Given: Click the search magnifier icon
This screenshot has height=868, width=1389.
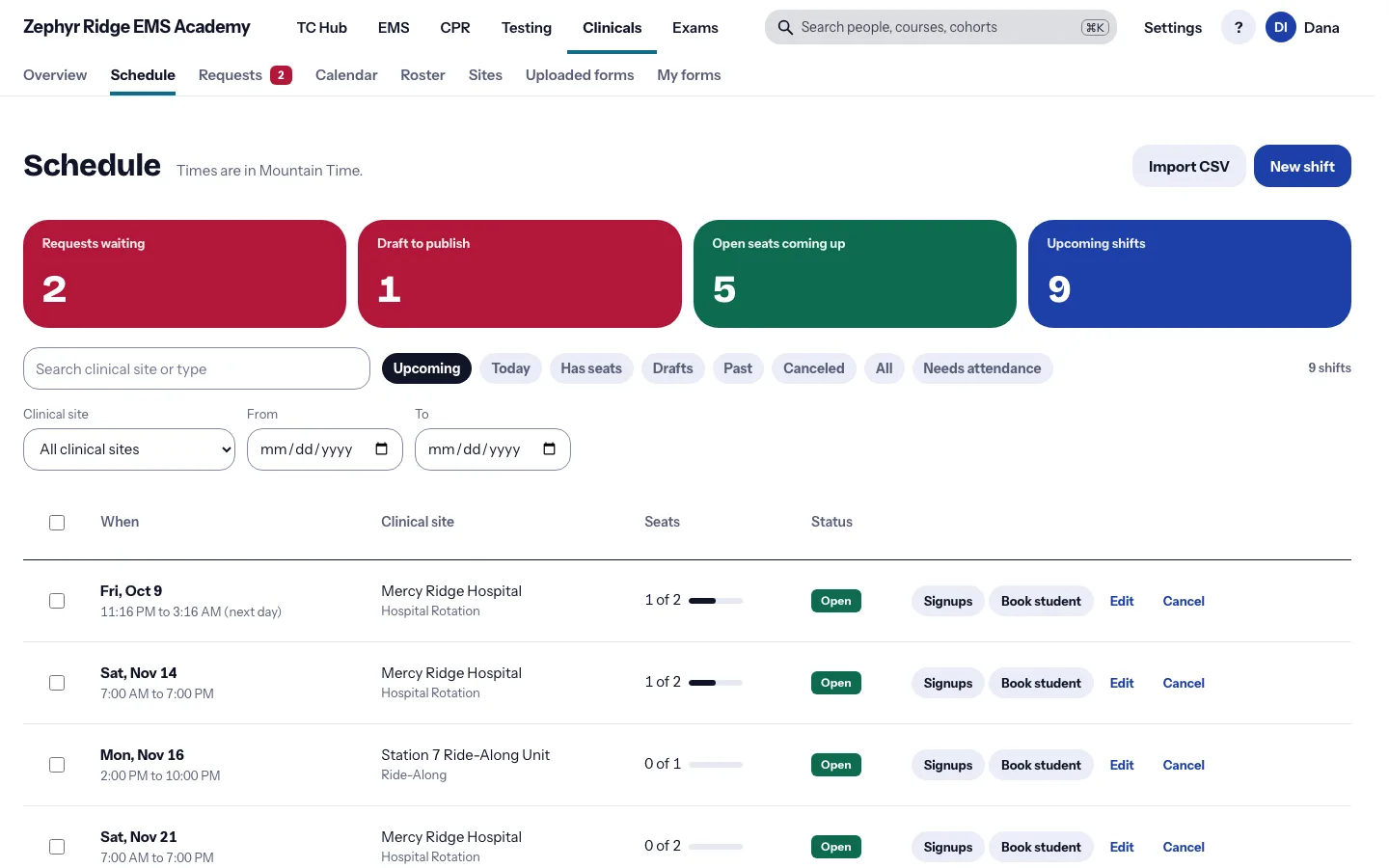Looking at the screenshot, I should (785, 28).
